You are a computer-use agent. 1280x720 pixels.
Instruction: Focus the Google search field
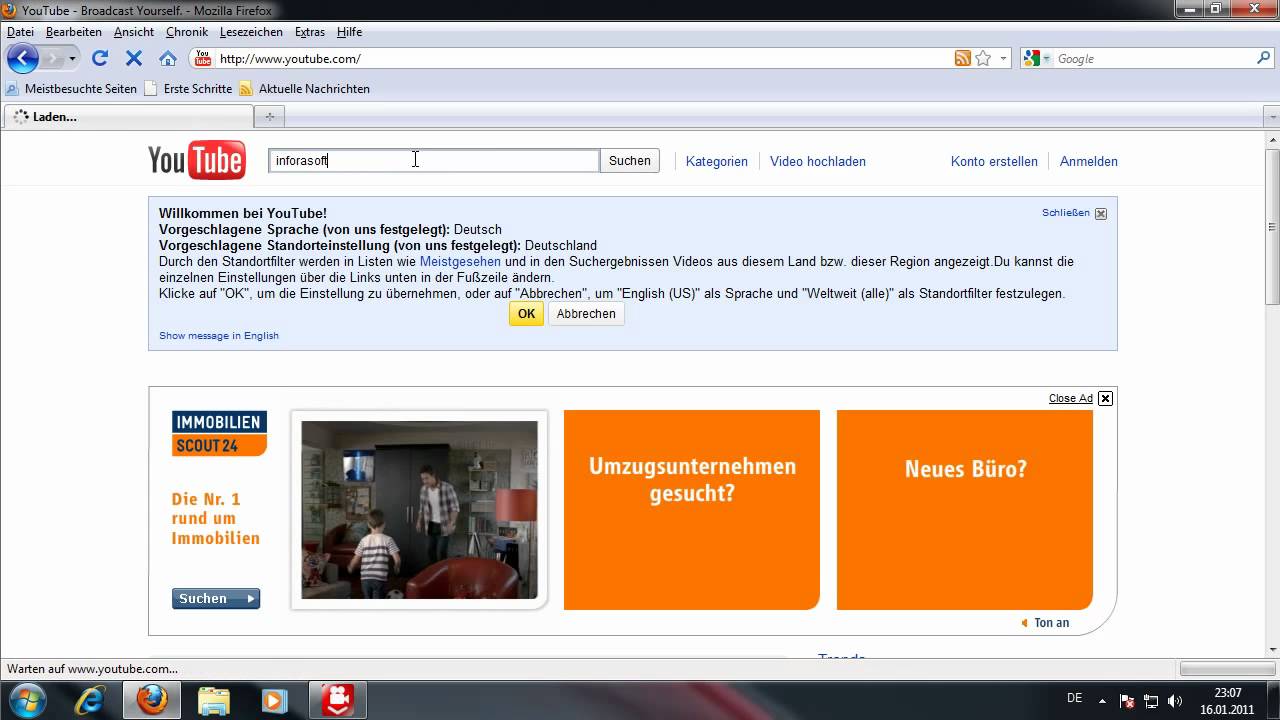(1154, 59)
